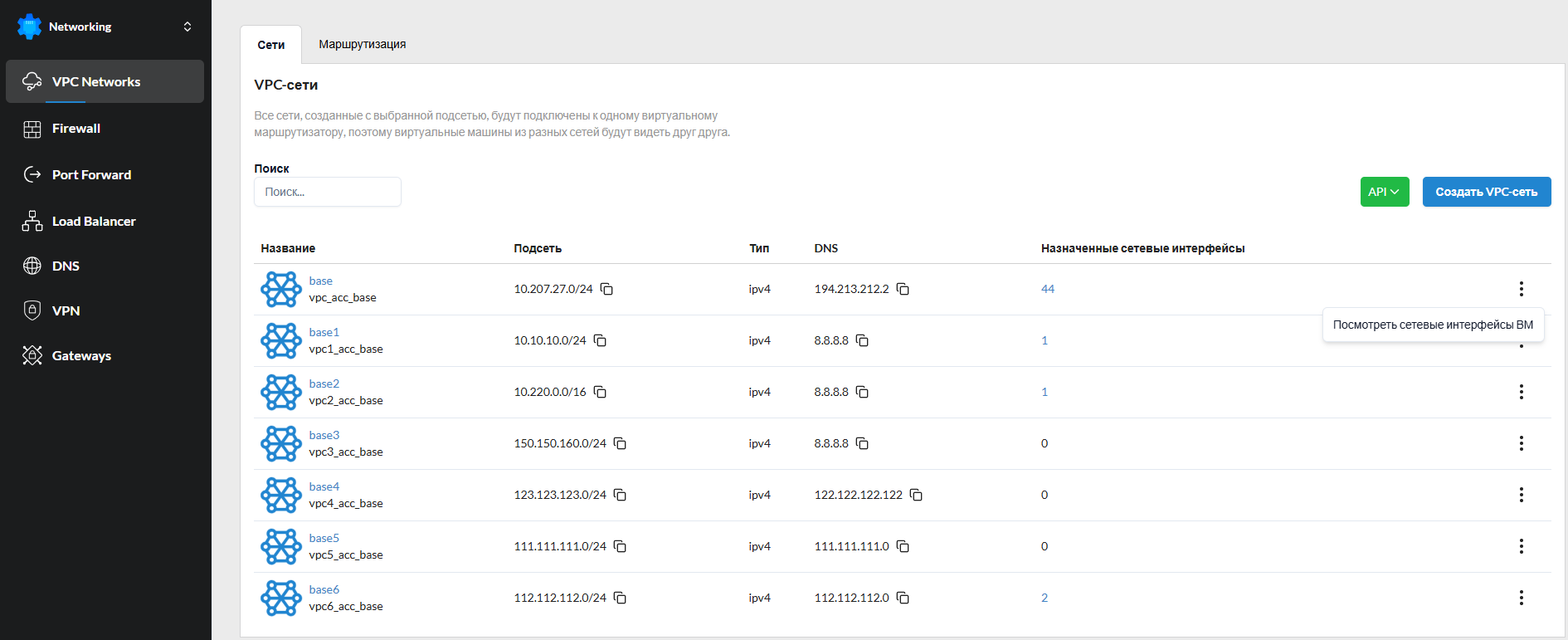The width and height of the screenshot is (1568, 640).
Task: Copy subnet 10.10.10.0/24
Action: (x=600, y=340)
